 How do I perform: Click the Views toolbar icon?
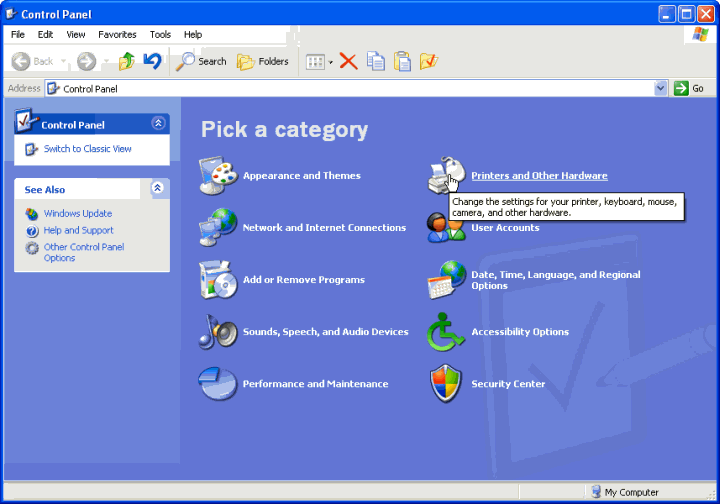pyautogui.click(x=315, y=62)
